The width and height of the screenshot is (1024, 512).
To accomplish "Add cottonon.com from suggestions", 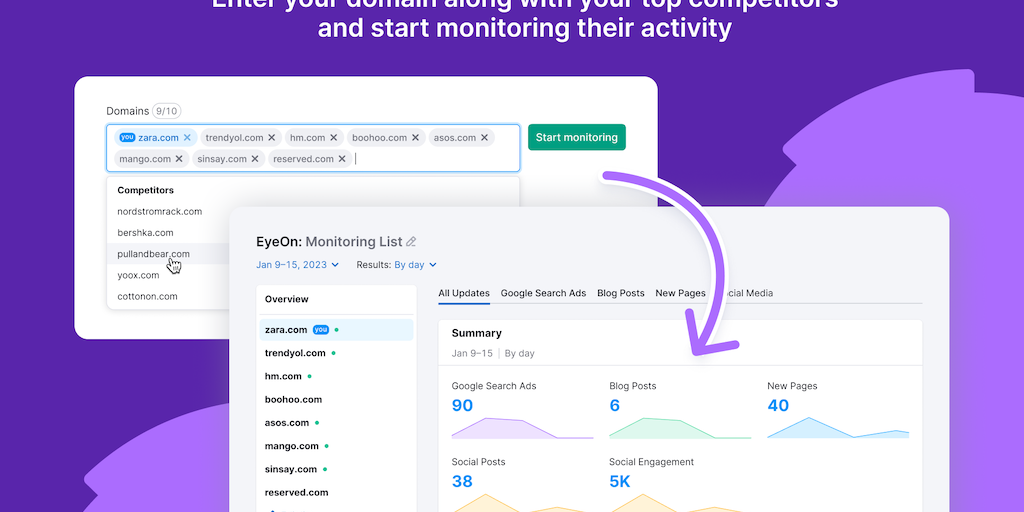I will pos(147,296).
